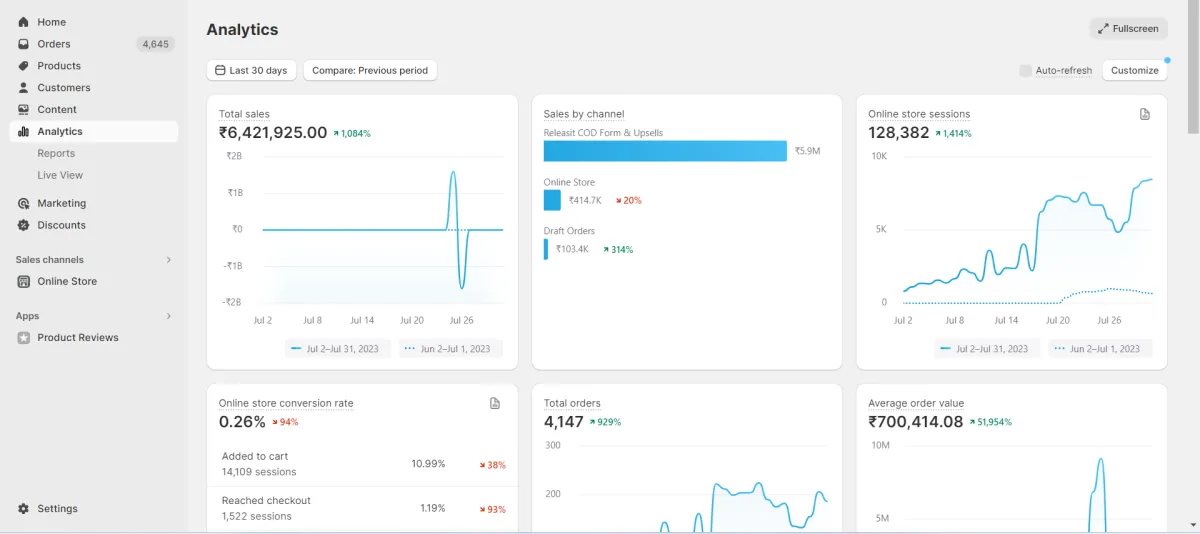The image size is (1200, 534).
Task: Click the 4,645 orders count badge
Action: point(155,44)
